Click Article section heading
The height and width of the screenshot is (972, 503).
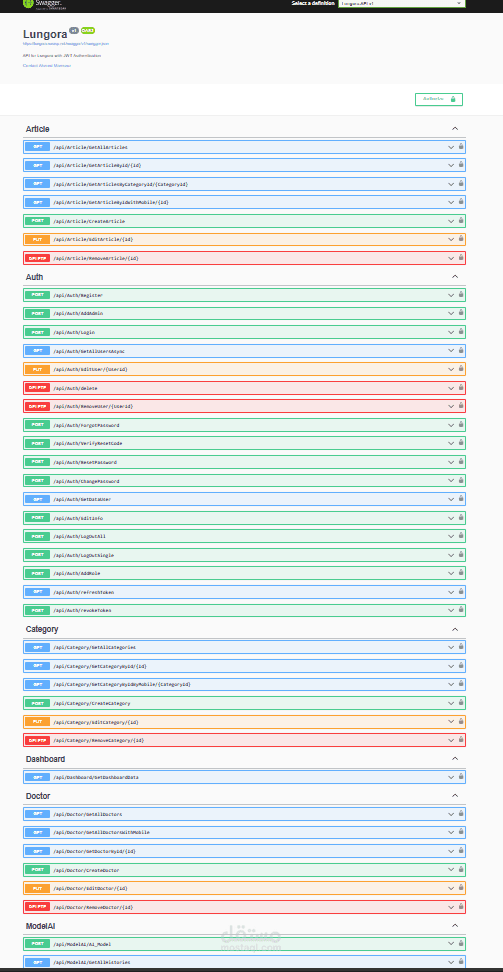click(37, 129)
